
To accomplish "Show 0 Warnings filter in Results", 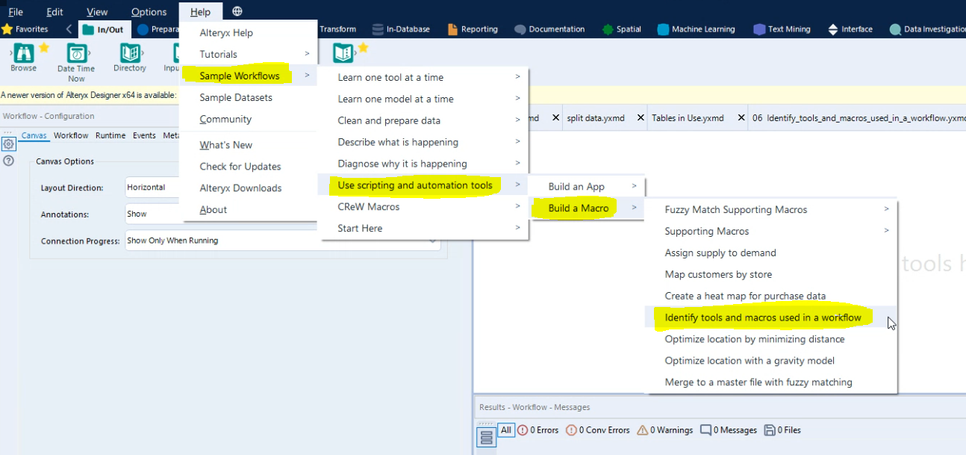I will click(x=665, y=430).
